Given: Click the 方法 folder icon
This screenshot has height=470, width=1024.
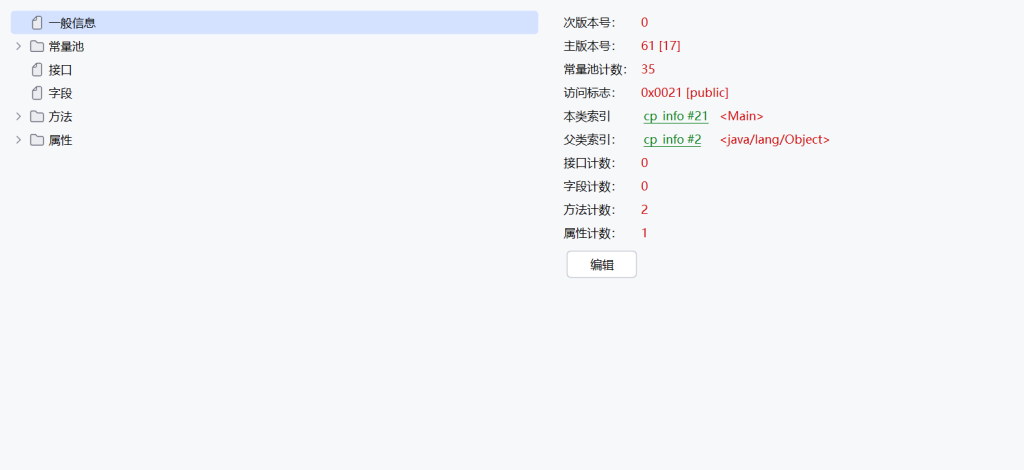Looking at the screenshot, I should coord(37,117).
